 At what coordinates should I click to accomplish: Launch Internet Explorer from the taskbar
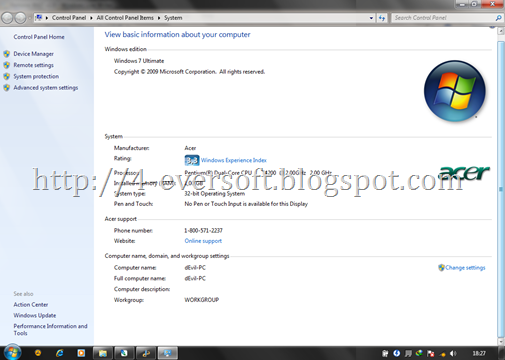point(60,353)
